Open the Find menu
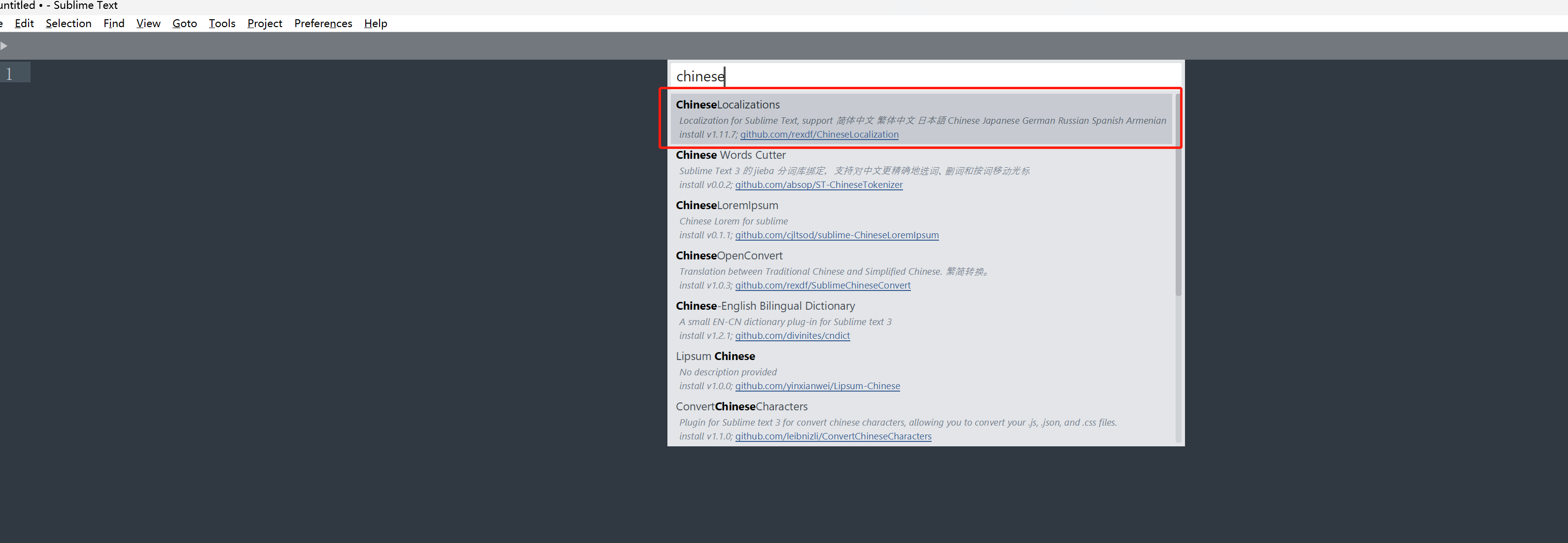This screenshot has width=1568, height=543. (x=114, y=23)
